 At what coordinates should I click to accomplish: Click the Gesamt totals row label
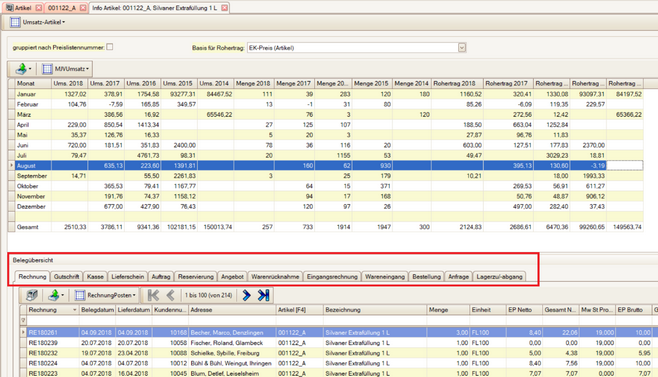(x=28, y=227)
